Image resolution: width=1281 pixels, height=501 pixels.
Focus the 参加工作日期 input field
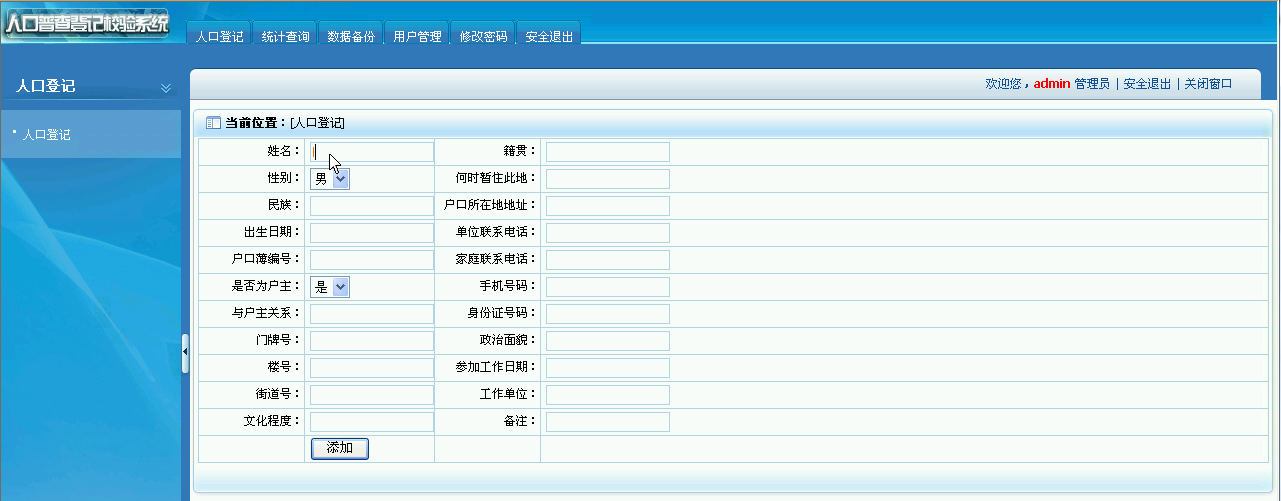point(608,368)
